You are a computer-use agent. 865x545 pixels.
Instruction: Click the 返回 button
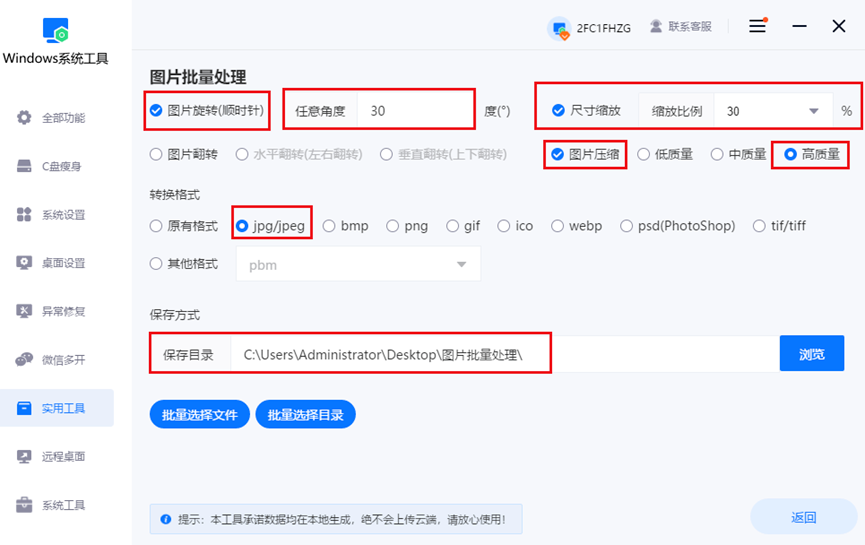(x=803, y=517)
